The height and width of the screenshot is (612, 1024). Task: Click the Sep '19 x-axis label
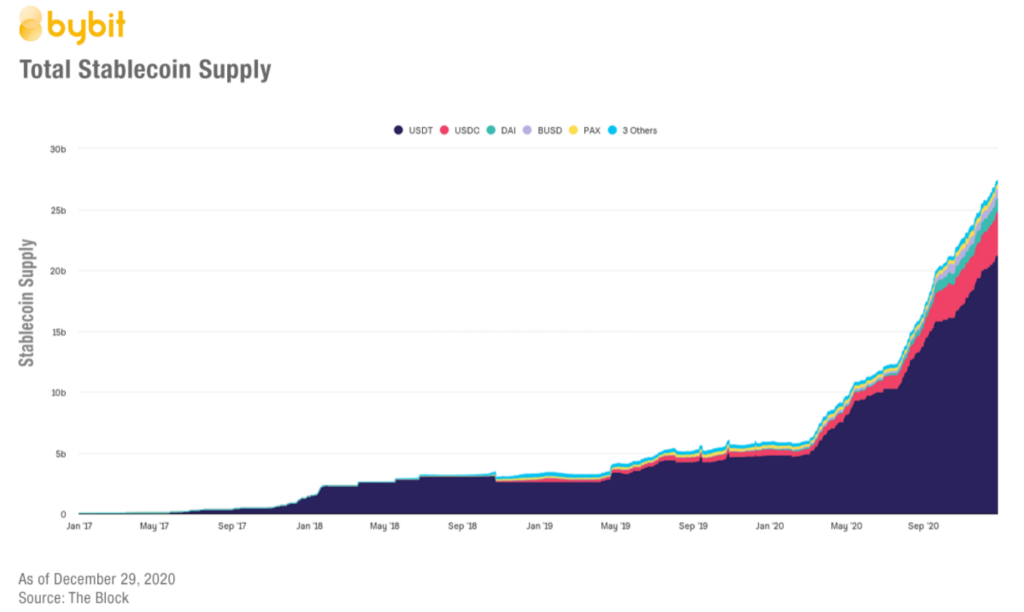[693, 526]
